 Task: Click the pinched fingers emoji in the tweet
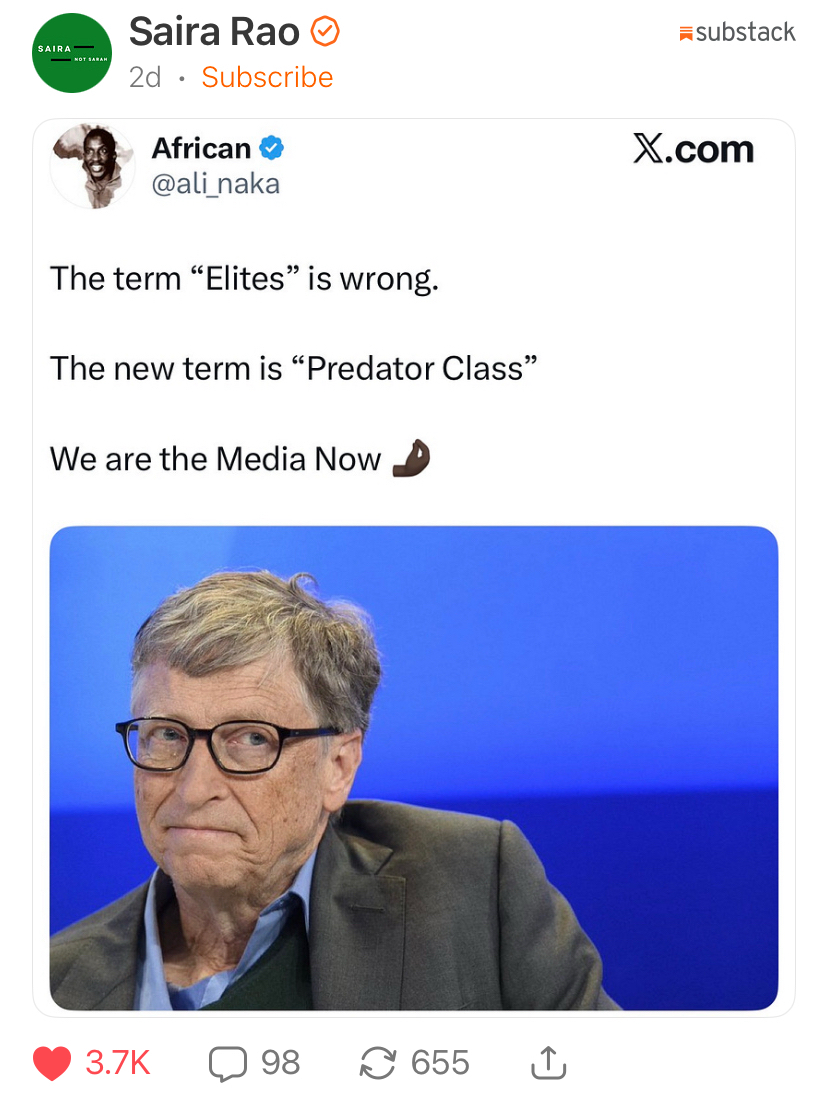(x=411, y=459)
